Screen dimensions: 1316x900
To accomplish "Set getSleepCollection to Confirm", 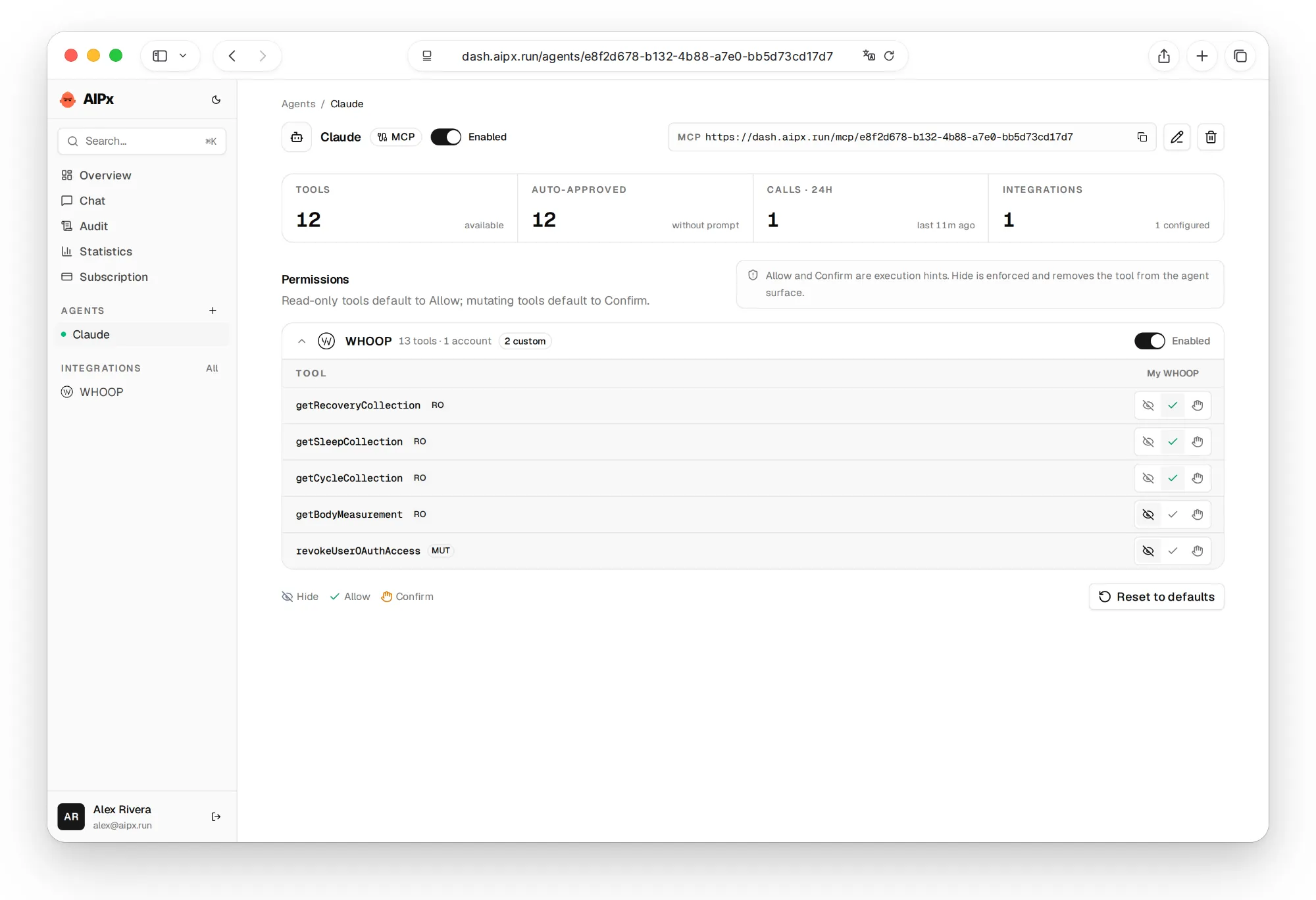I will tap(1198, 441).
